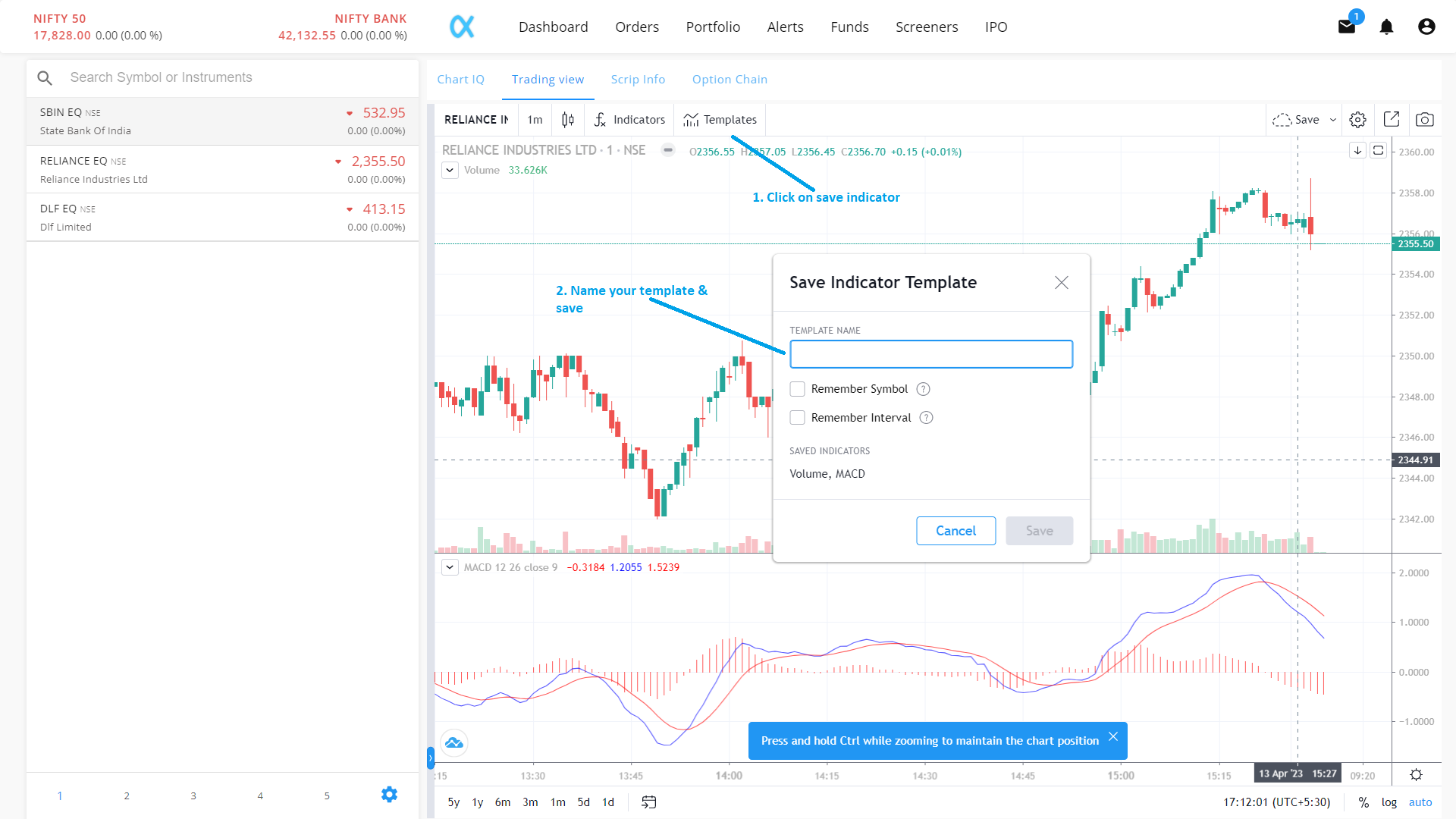1456x819 pixels.
Task: Collapse the MACD pane legend chevron
Action: (450, 567)
